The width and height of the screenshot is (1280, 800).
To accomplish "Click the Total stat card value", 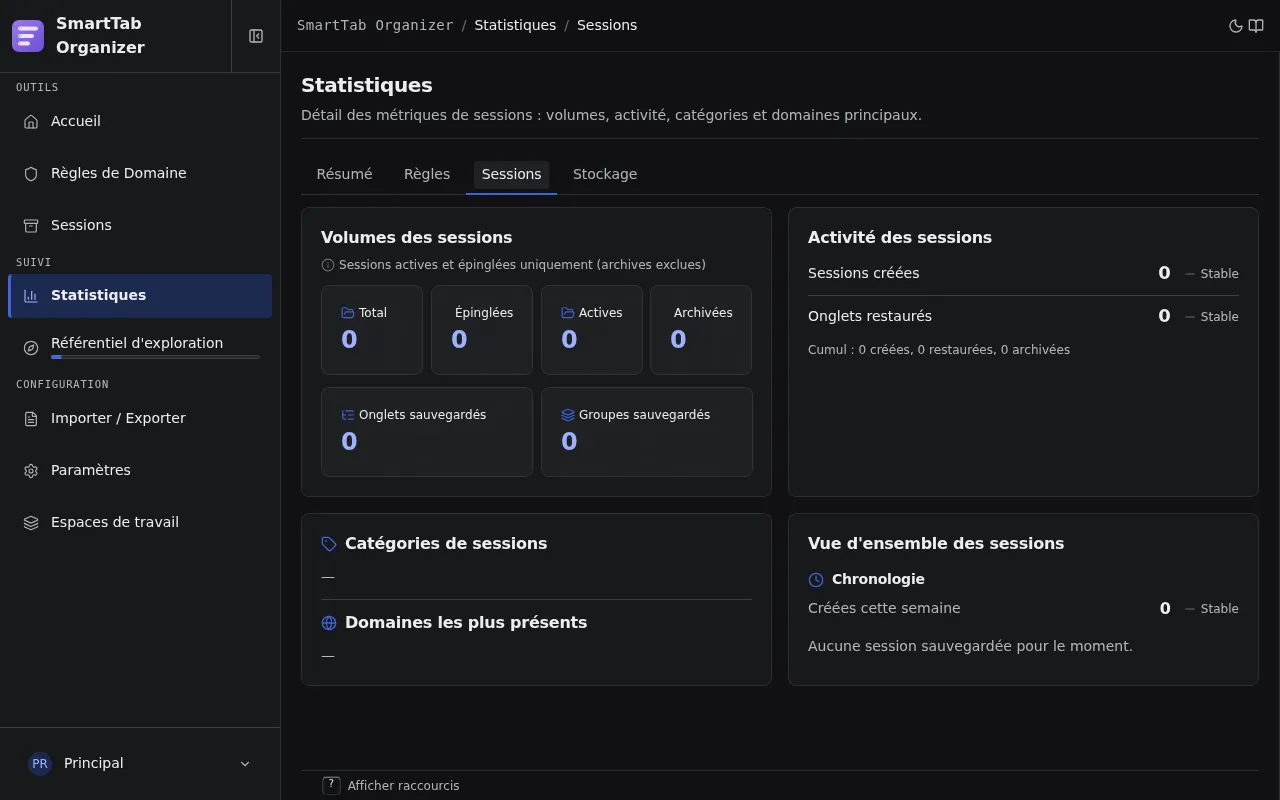I will [x=349, y=340].
